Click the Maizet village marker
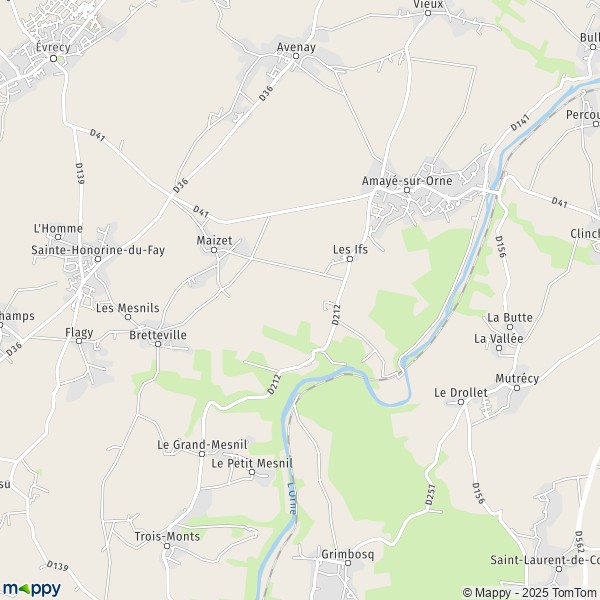 [x=214, y=250]
